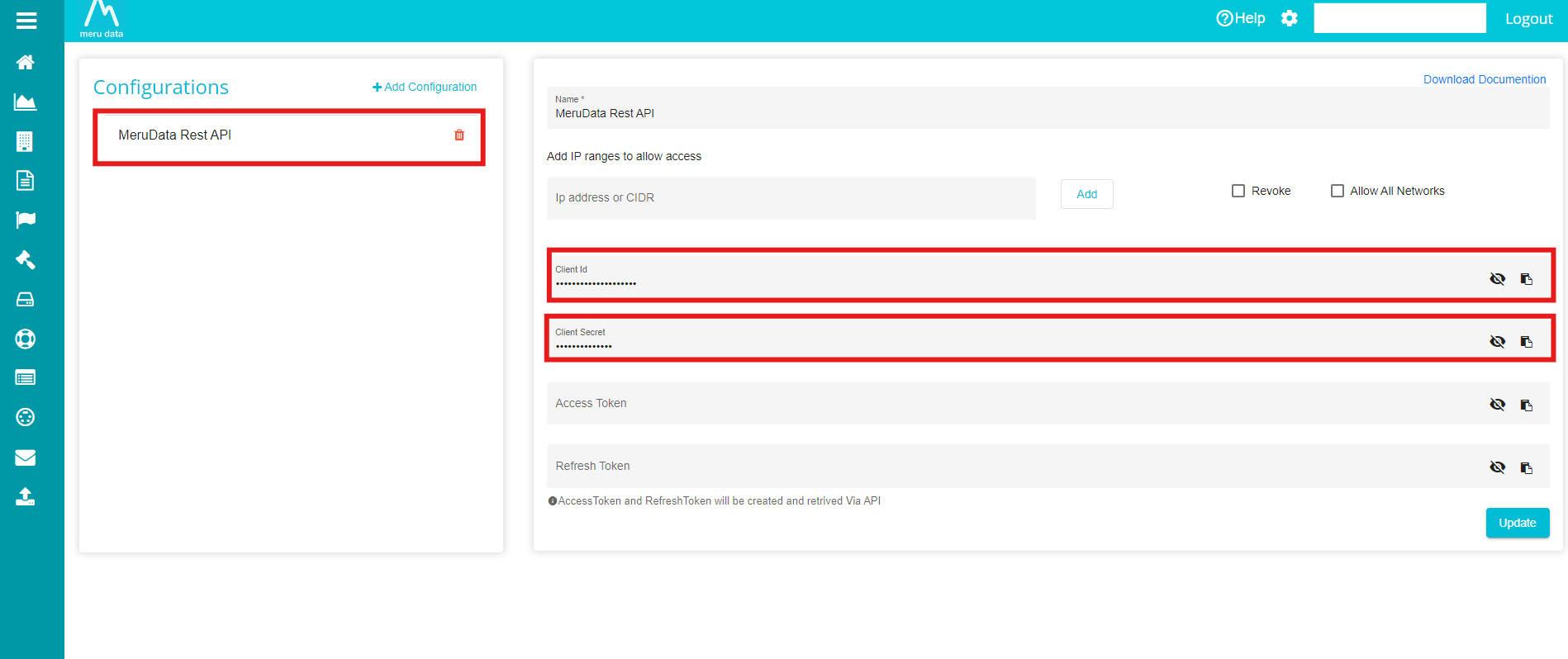The image size is (1568, 659).
Task: Open settings gear in top bar
Action: point(1290,18)
